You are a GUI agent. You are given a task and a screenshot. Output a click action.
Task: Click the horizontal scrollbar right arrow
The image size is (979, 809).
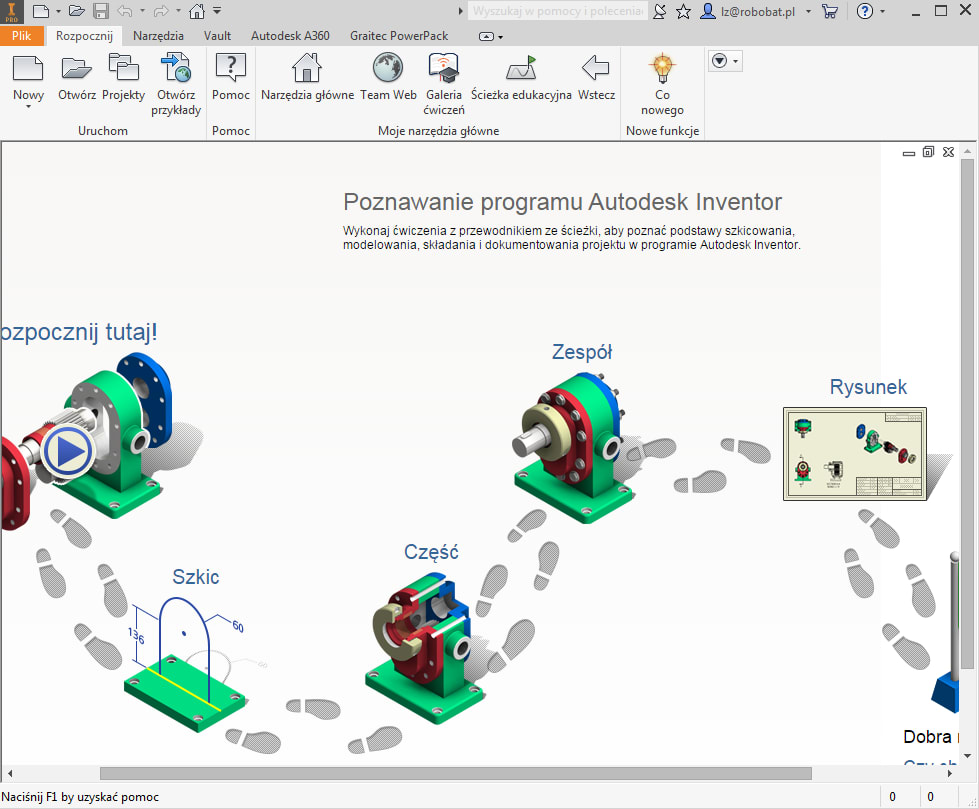(x=950, y=773)
